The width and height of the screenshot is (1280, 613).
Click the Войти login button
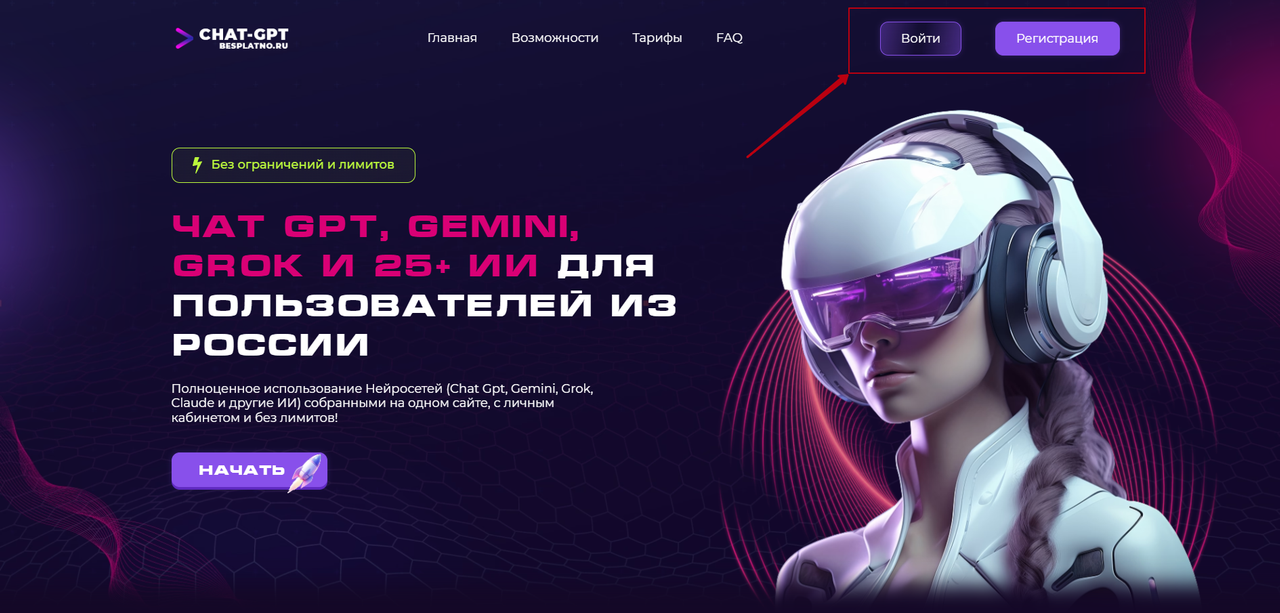[x=920, y=38]
